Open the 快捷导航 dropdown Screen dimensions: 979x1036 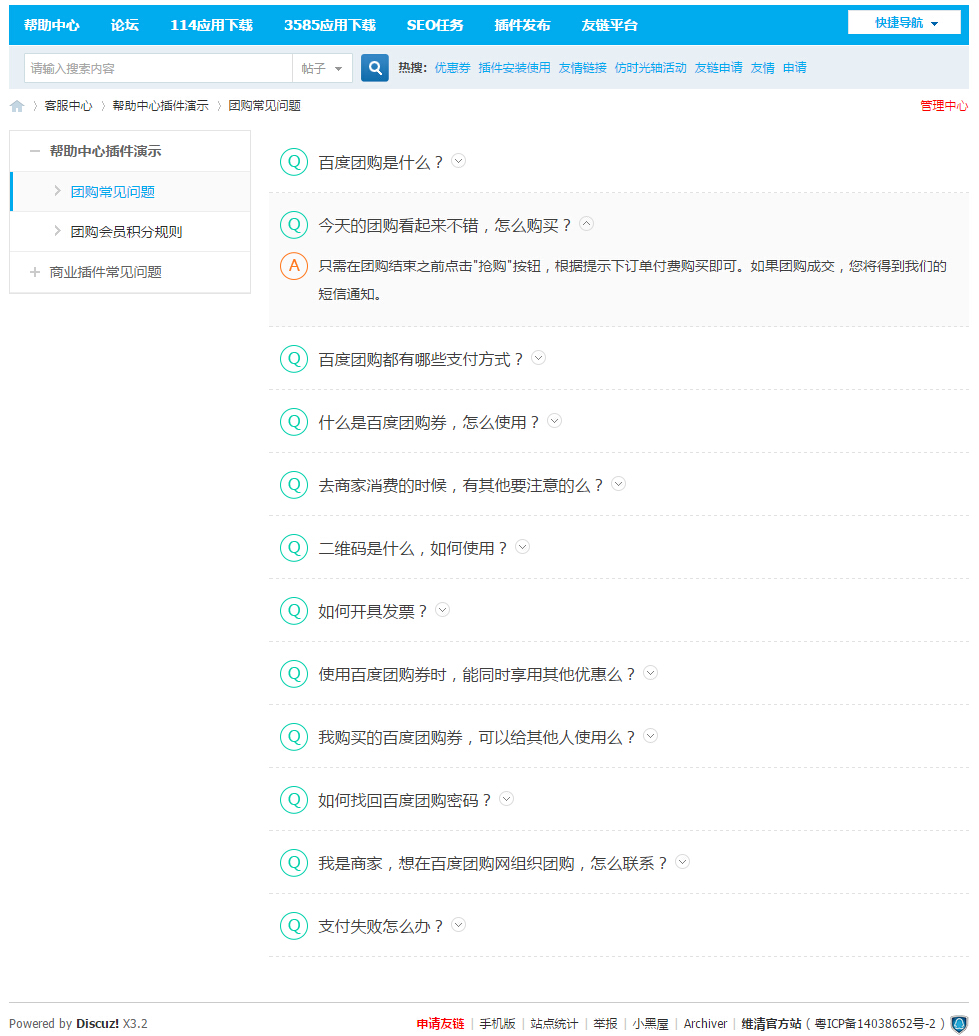coord(904,23)
